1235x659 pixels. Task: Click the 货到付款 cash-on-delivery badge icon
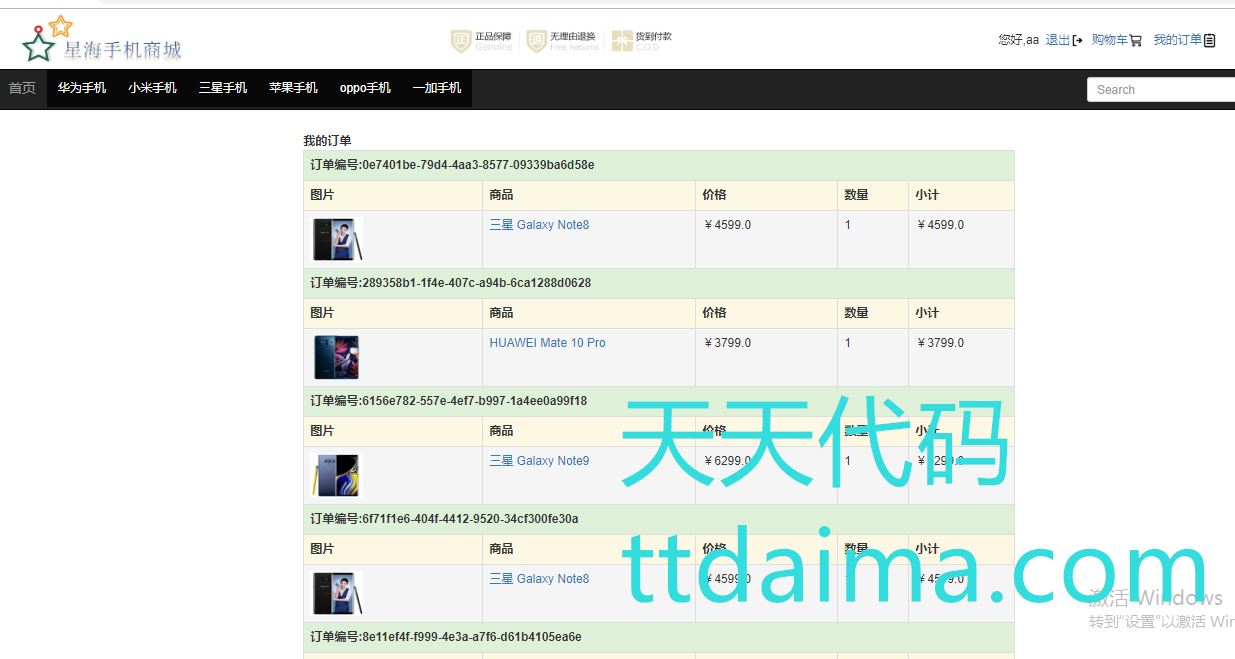pos(622,41)
